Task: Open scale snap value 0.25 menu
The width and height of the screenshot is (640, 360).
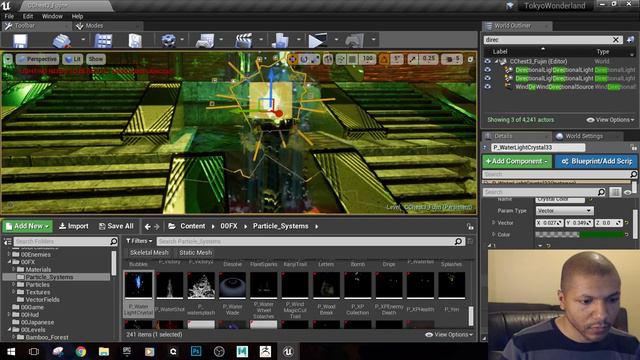Action: click(429, 60)
